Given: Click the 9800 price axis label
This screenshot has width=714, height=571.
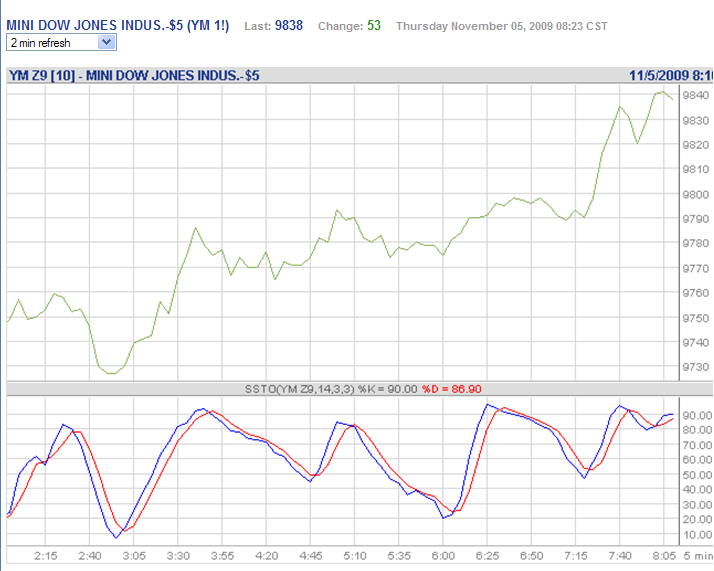Looking at the screenshot, I should 695,194.
